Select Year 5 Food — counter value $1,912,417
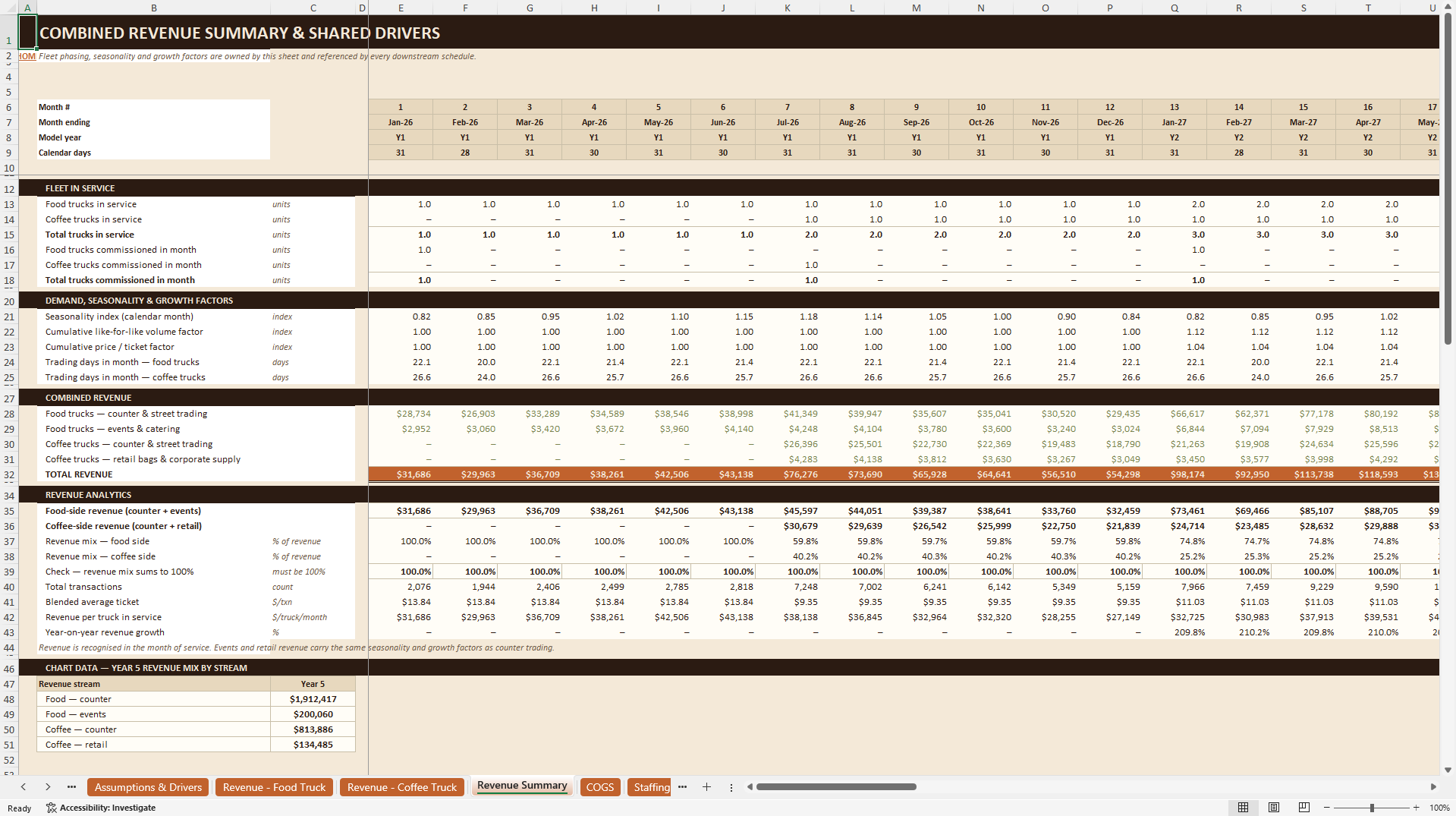 [313, 699]
